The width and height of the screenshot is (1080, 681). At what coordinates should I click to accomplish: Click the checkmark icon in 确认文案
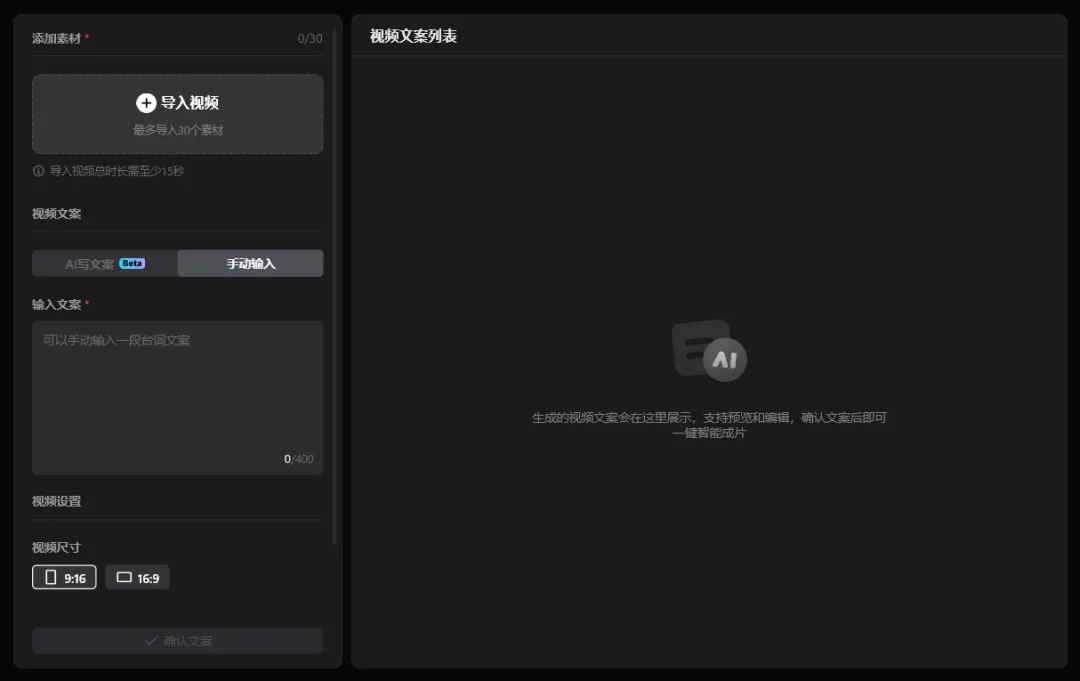coord(151,641)
